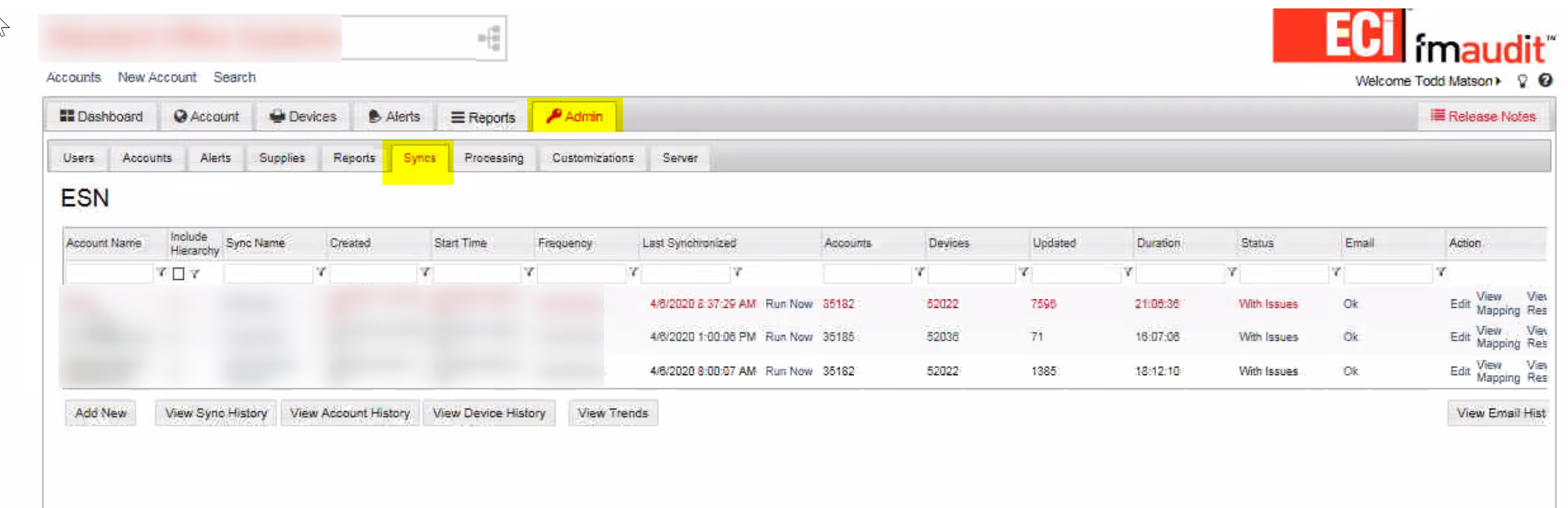The image size is (1568, 508).
Task: Switch to the Devices tab
Action: coord(303,116)
